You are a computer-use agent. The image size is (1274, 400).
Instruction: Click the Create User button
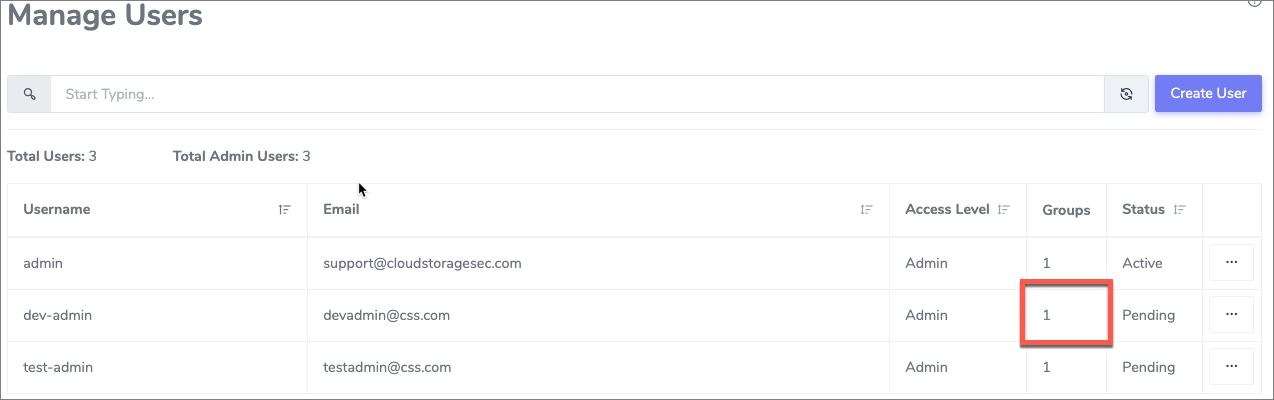pos(1208,94)
